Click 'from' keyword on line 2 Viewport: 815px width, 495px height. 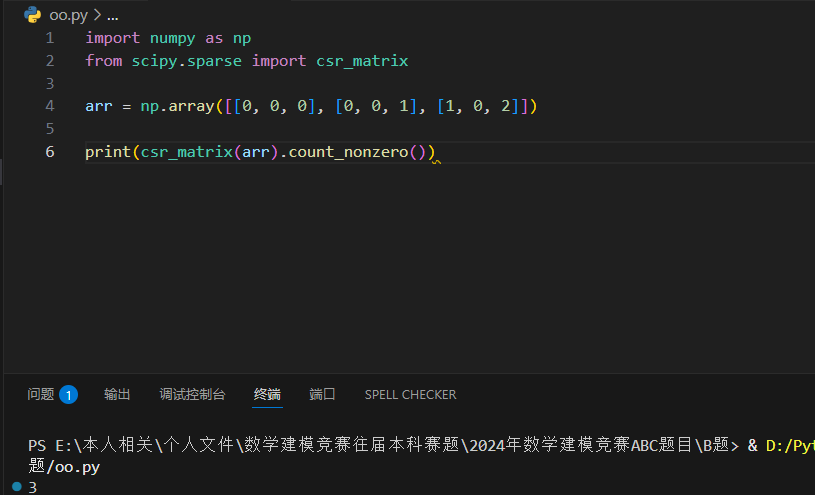(103, 61)
